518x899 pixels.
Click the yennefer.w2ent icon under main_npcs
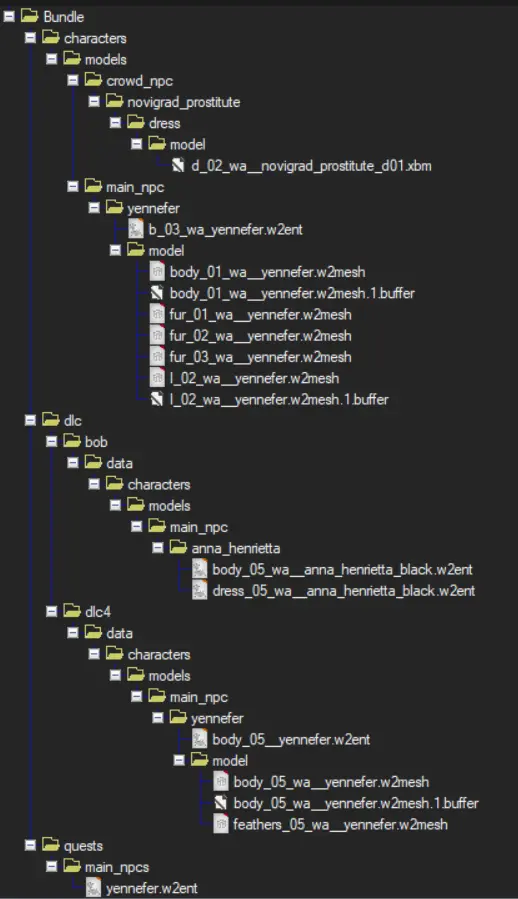[x=93, y=888]
